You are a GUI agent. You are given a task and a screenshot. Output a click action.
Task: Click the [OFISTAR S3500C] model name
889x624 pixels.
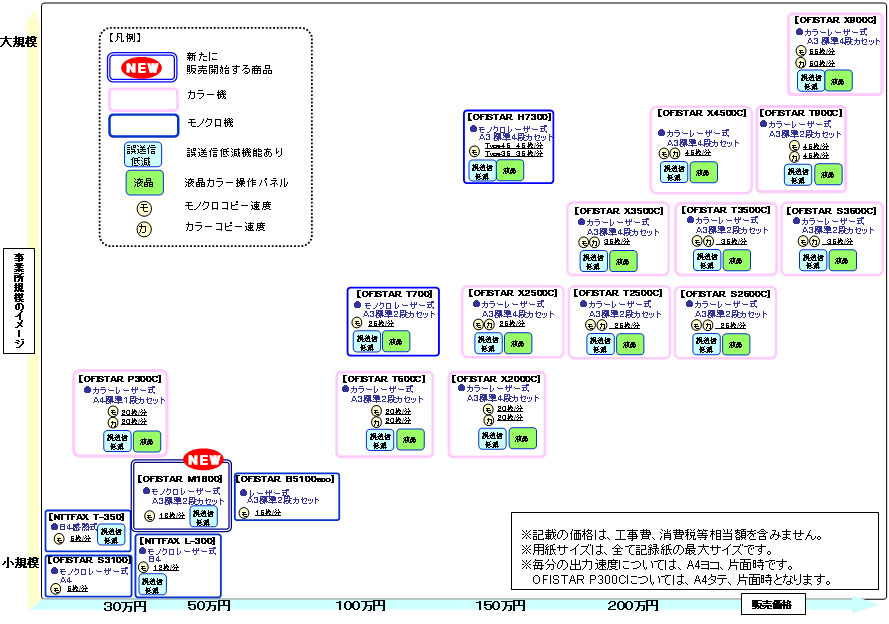[831, 211]
